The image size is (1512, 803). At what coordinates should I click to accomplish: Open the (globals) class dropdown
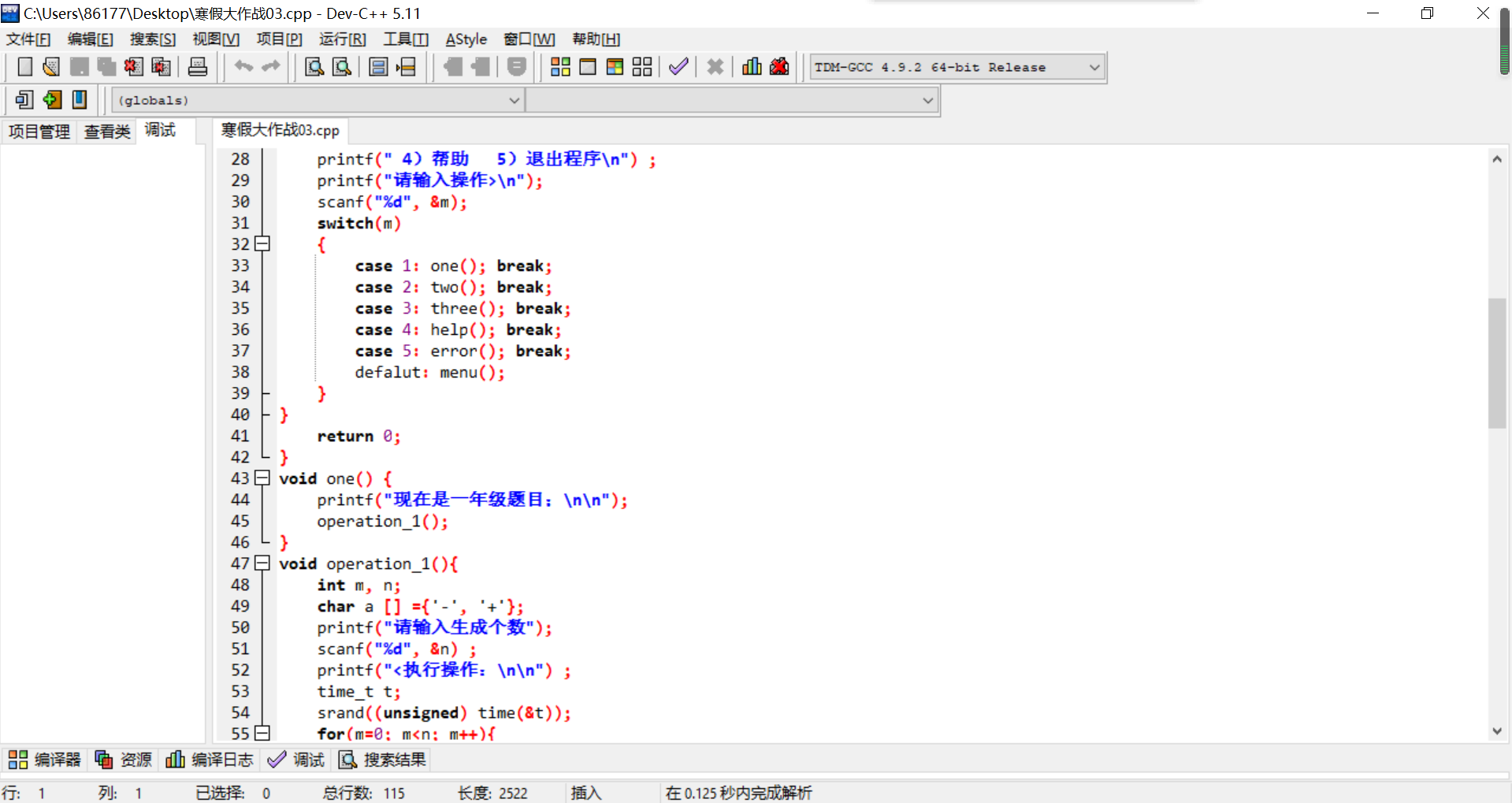pos(318,100)
